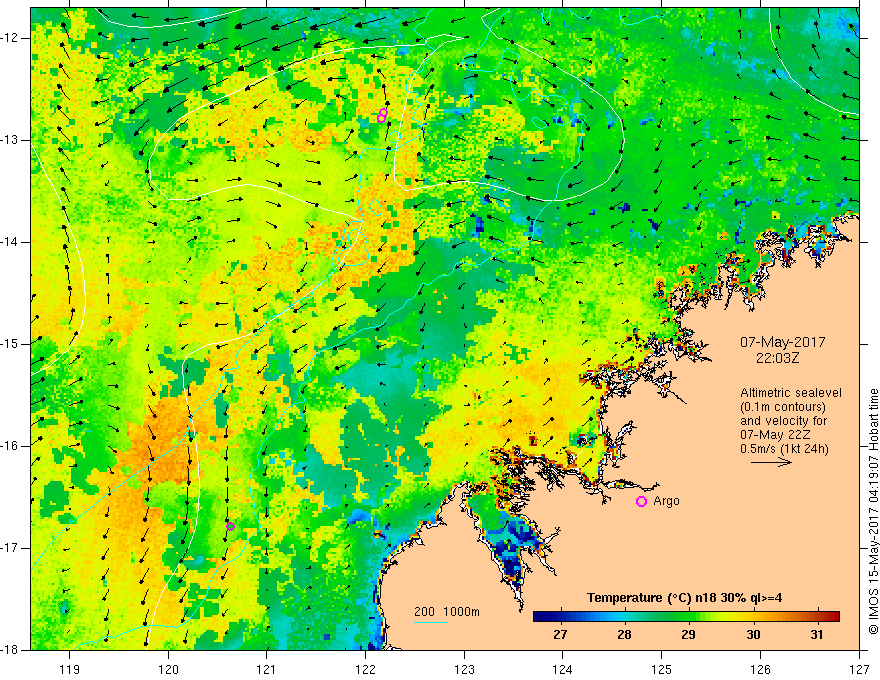Click the '(0.1m contours)' text line
The image size is (880, 680).
pos(783,407)
